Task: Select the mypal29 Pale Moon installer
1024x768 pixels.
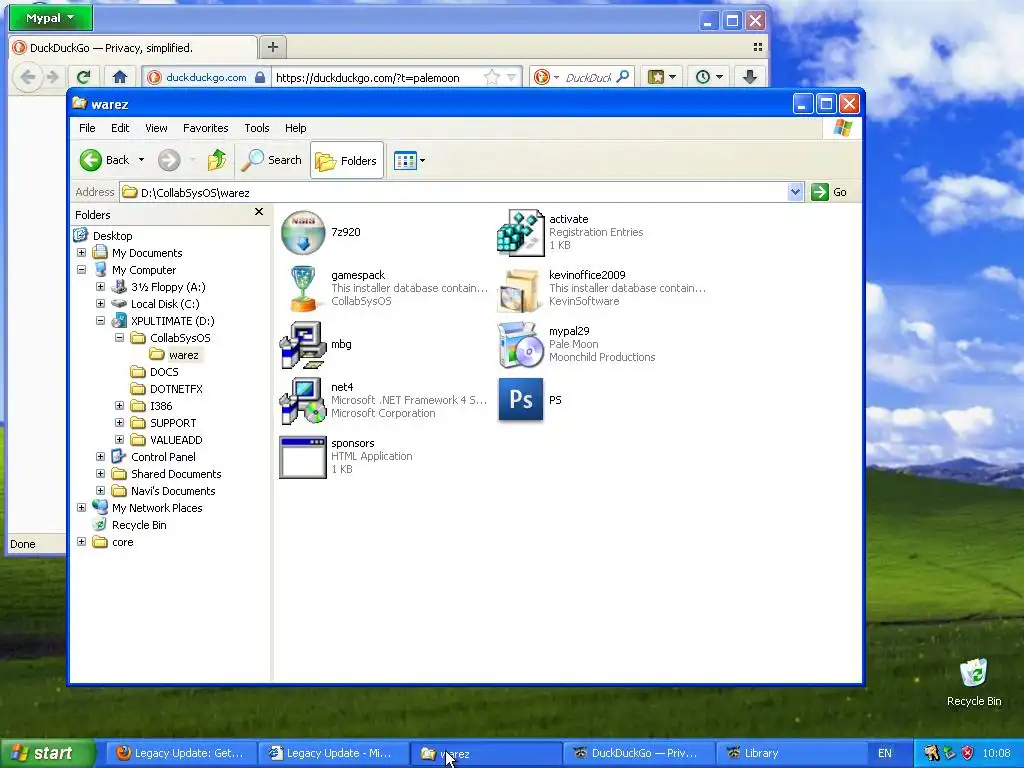Action: pos(520,344)
